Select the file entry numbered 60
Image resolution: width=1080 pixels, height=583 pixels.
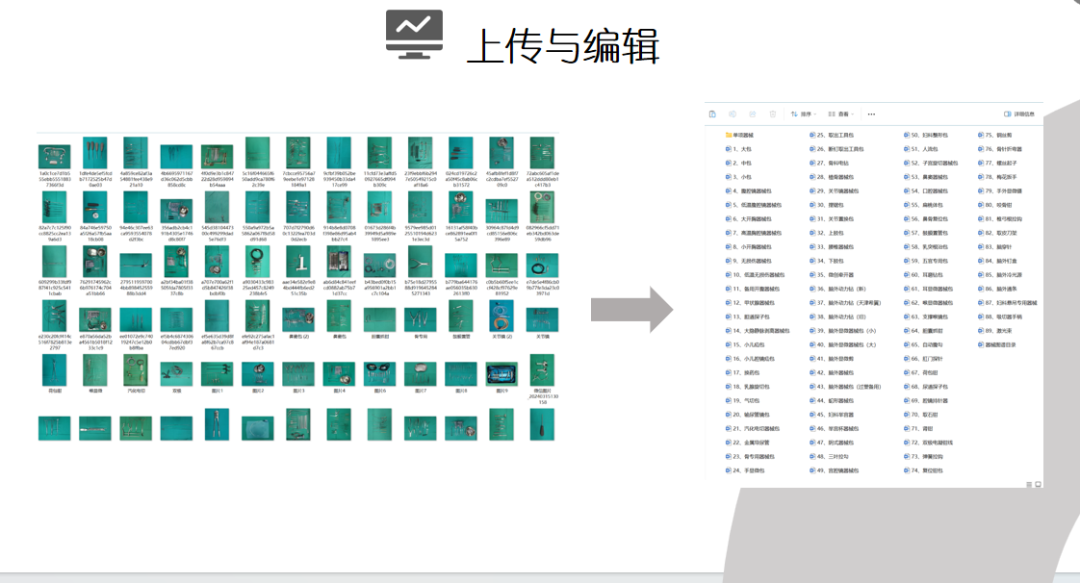coord(923,275)
